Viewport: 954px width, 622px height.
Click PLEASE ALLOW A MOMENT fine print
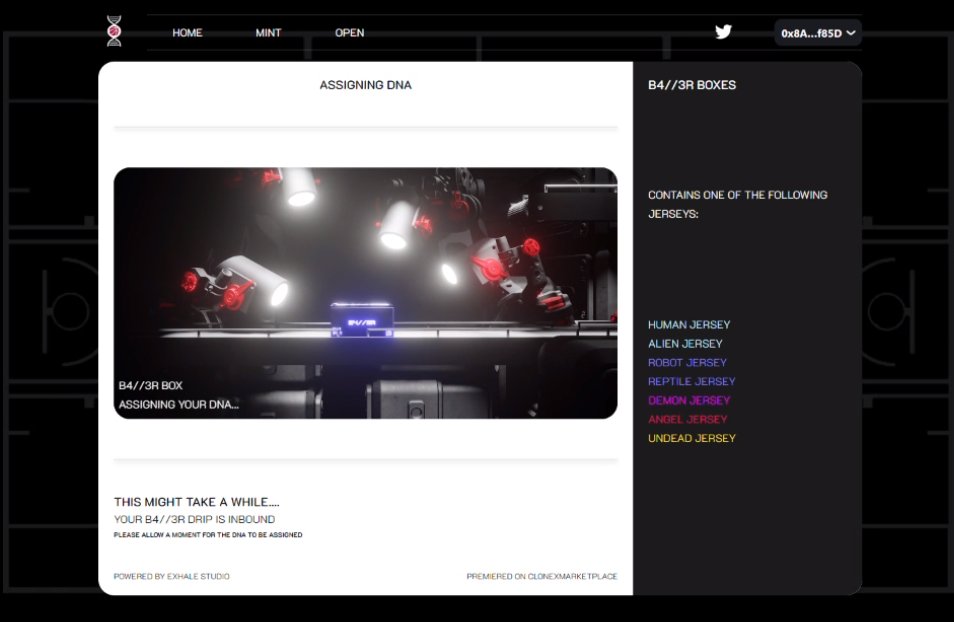208,535
